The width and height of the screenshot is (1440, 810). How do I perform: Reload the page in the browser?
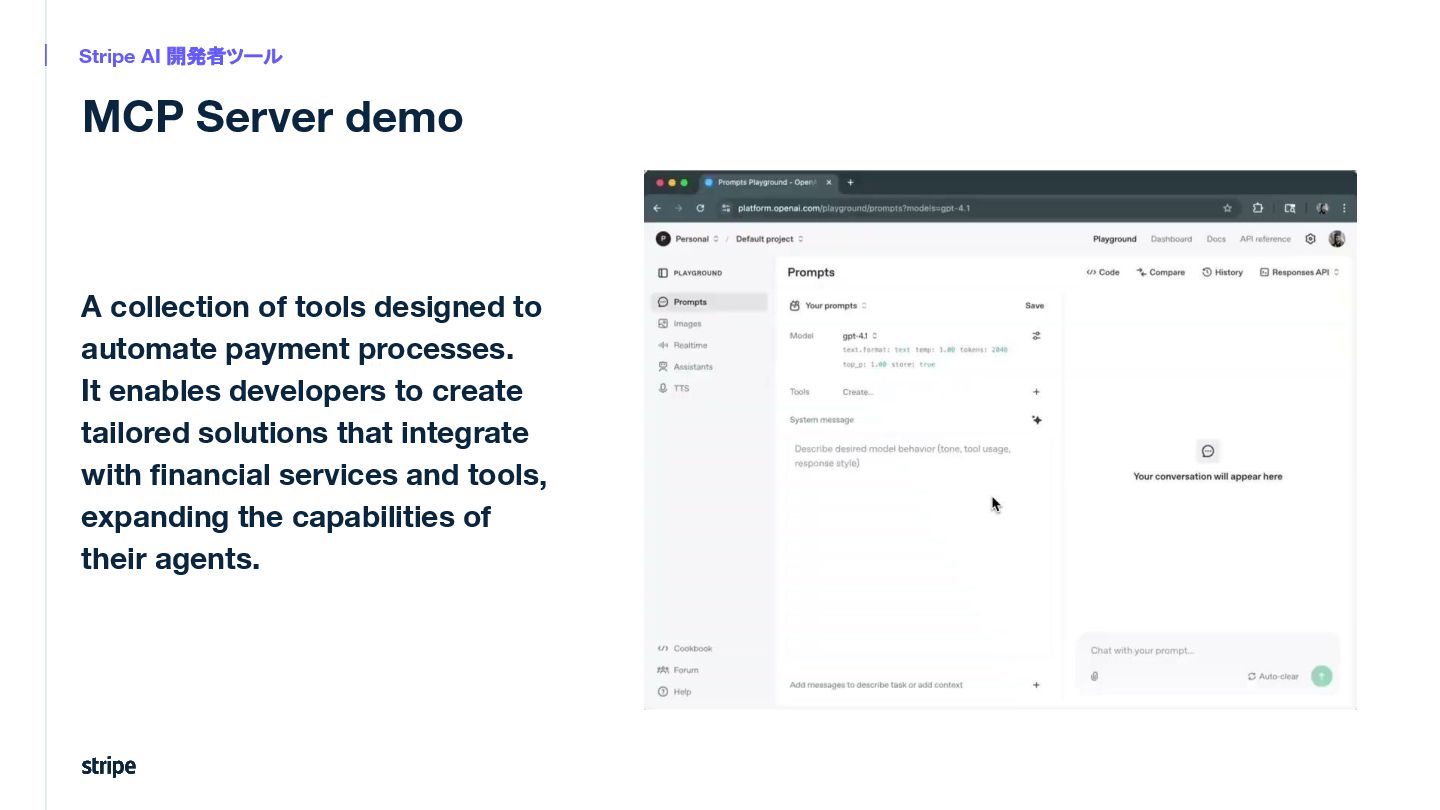click(x=700, y=208)
